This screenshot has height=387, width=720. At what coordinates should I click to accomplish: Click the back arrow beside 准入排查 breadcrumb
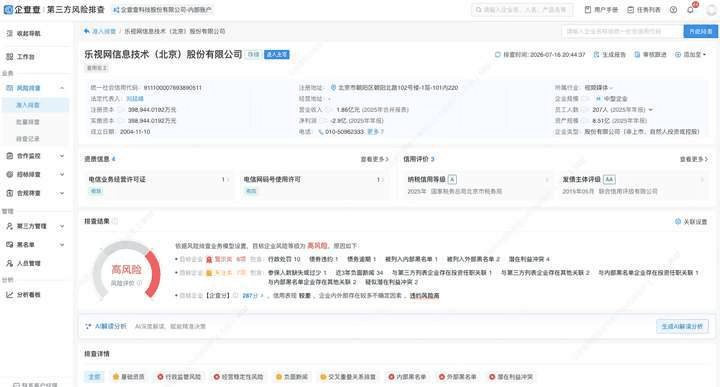coord(87,31)
